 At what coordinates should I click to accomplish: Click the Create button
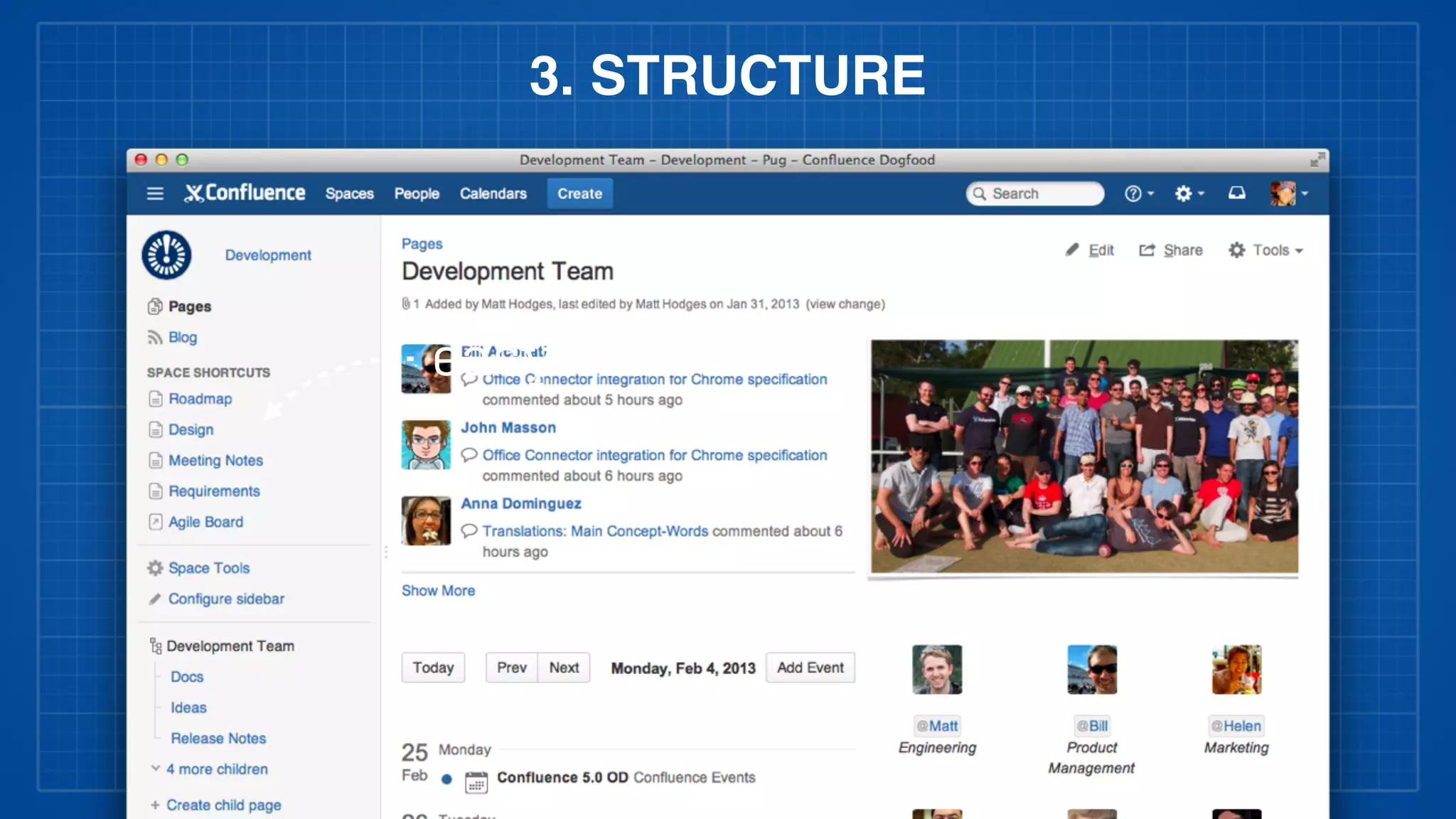(579, 193)
